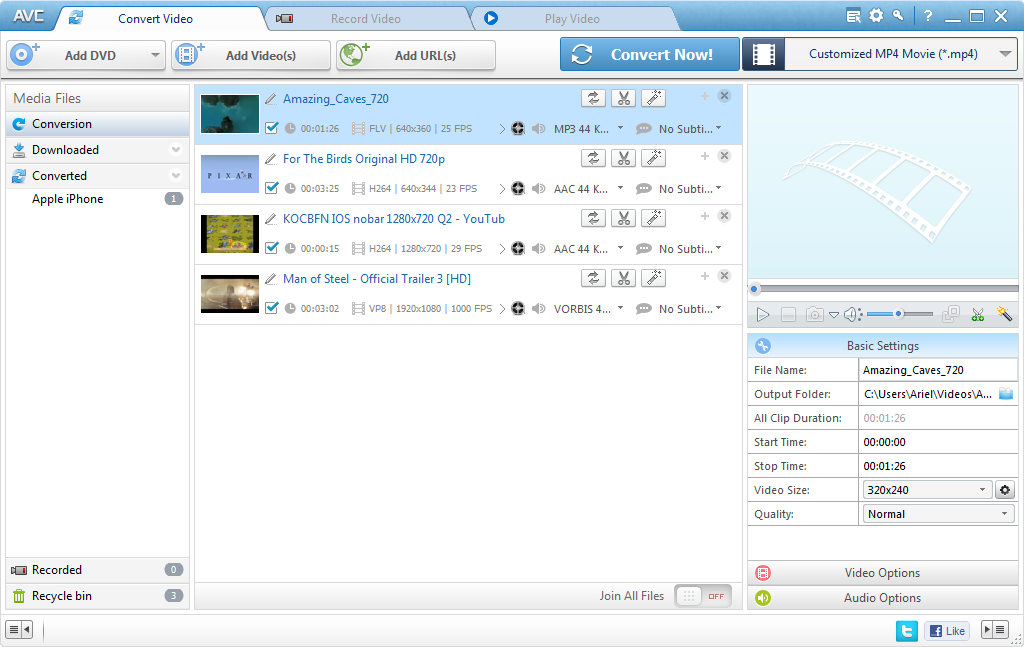Screen dimensions: 1024x647
Task: Open magic wand effects for Amazing_Caves_720
Action: 653,99
